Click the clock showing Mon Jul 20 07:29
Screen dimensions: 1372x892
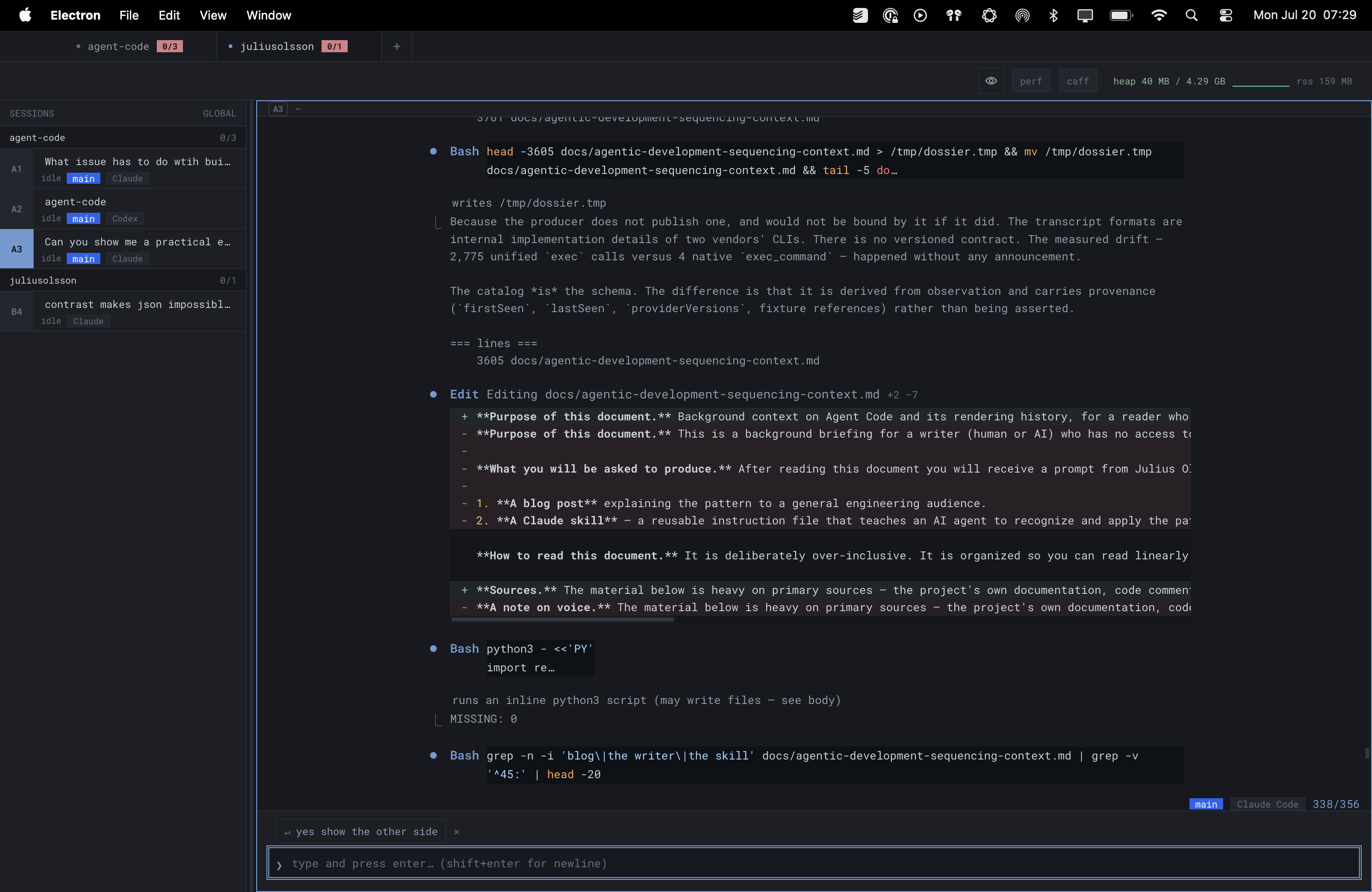[1304, 15]
